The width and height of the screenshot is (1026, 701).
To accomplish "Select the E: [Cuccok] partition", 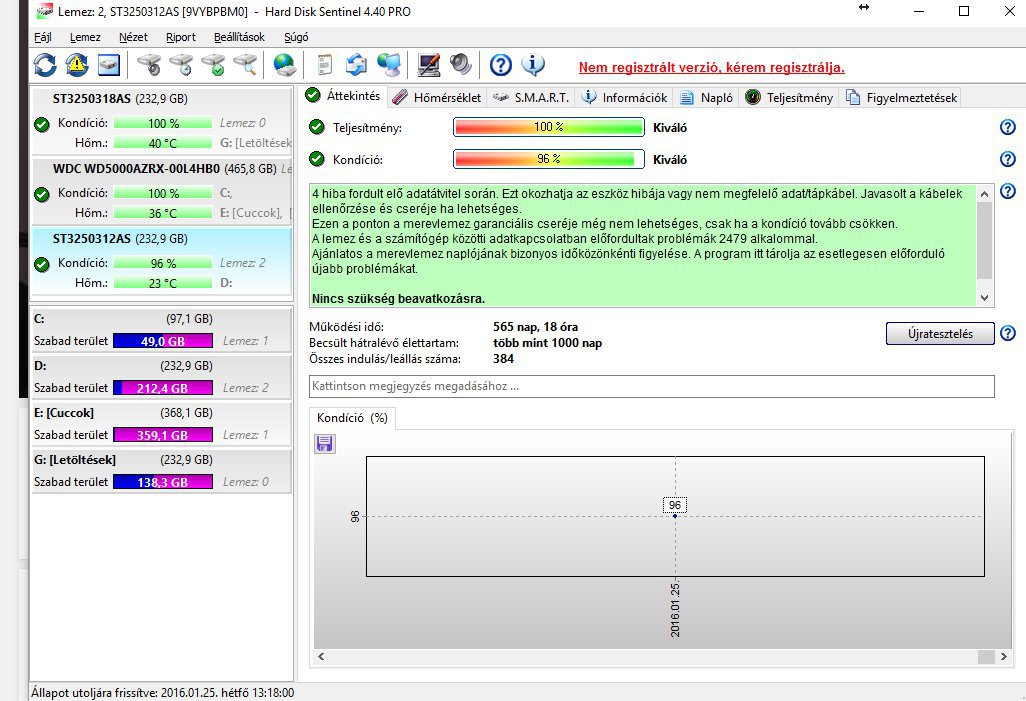I will pyautogui.click(x=162, y=424).
